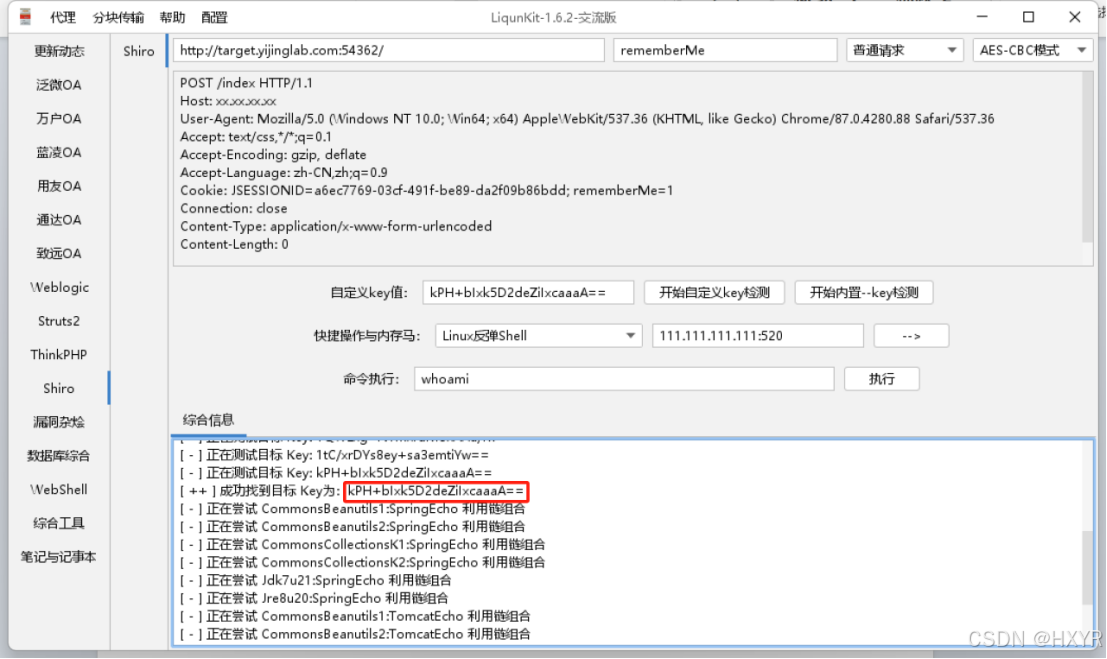This screenshot has width=1107, height=659.
Task: Select Weblogic in the sidebar
Action: click(59, 287)
